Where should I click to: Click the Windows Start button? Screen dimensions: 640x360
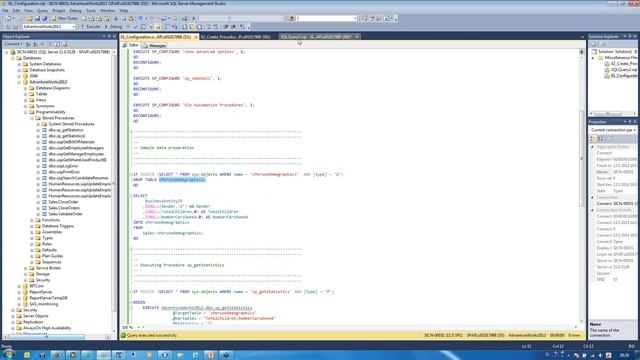[8, 355]
